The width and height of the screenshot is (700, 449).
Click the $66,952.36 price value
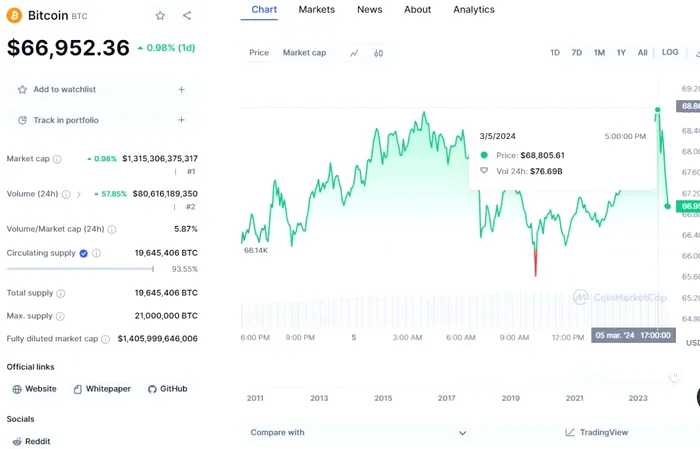(68, 48)
